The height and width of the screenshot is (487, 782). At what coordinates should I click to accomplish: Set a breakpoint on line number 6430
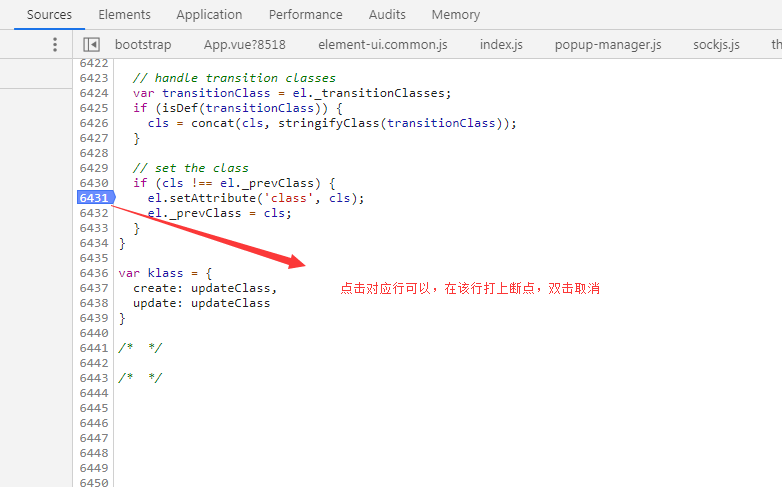pos(94,183)
